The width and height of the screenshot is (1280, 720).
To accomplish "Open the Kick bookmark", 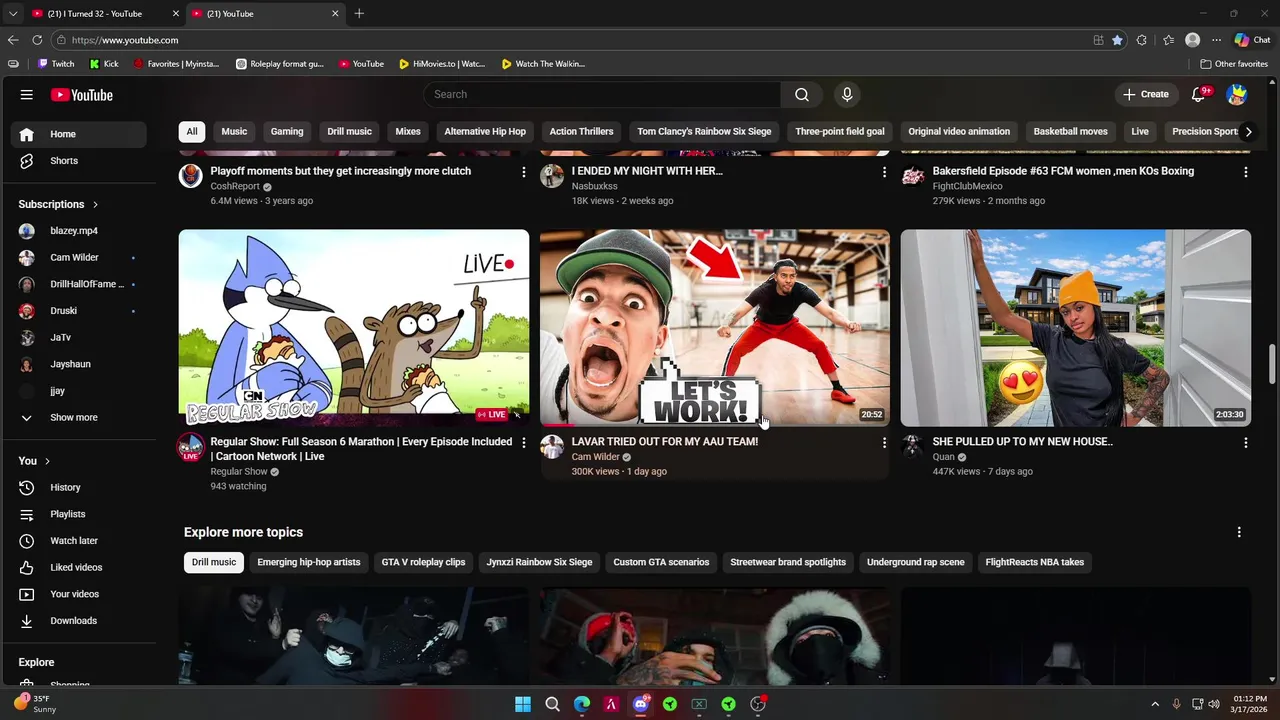I will pos(104,64).
